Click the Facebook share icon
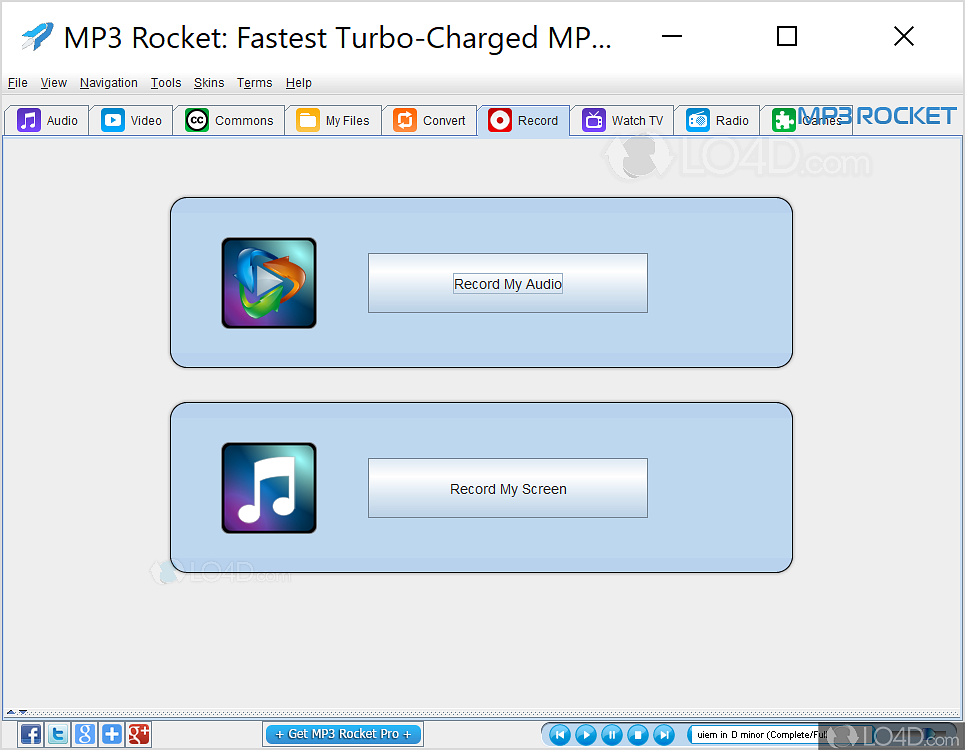This screenshot has height=750, width=965. click(x=30, y=734)
